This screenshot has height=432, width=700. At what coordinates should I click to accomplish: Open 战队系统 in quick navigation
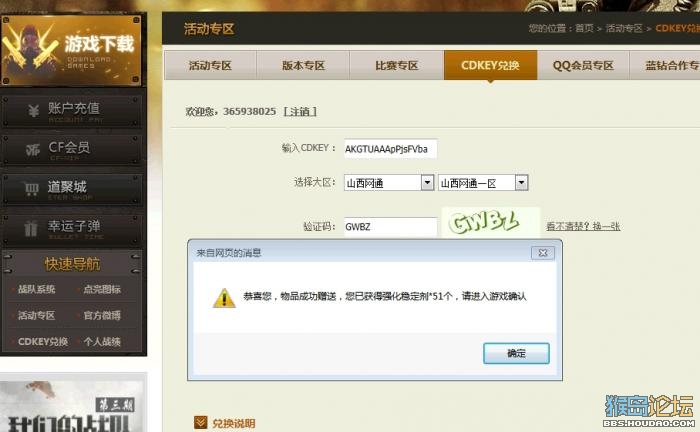click(x=36, y=289)
